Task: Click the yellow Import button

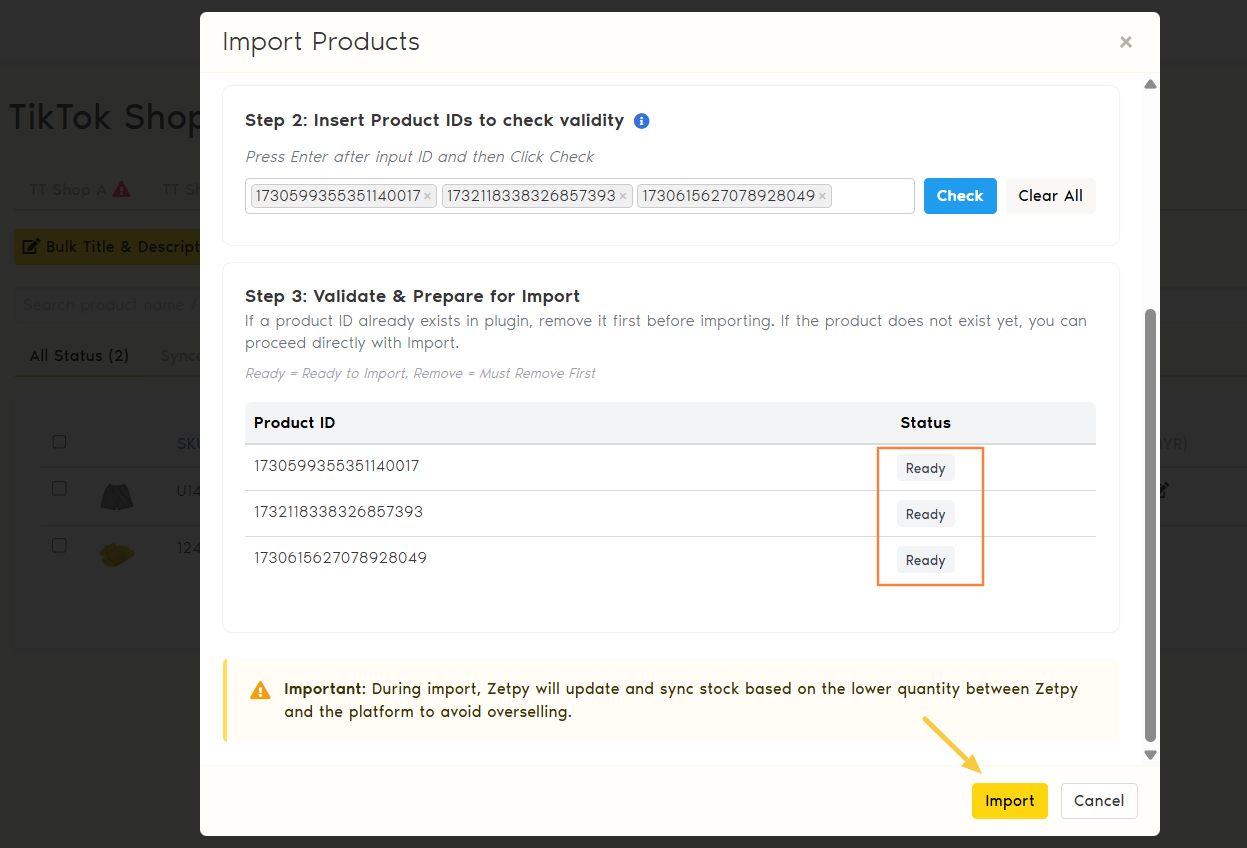Action: (1009, 801)
